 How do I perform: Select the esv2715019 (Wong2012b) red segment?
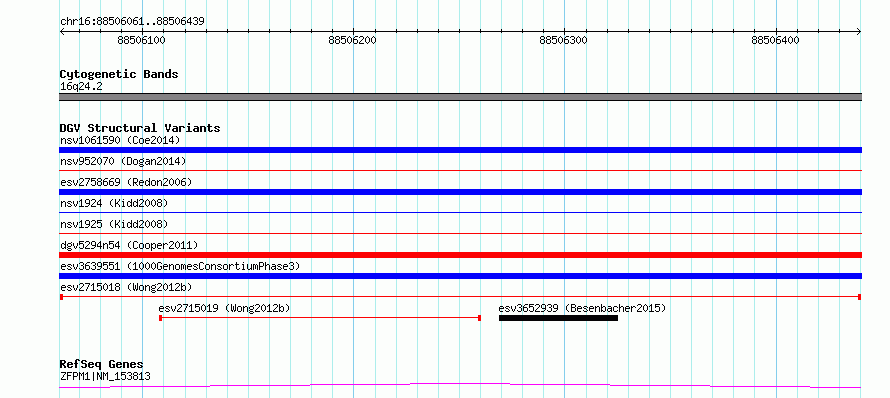(320, 318)
